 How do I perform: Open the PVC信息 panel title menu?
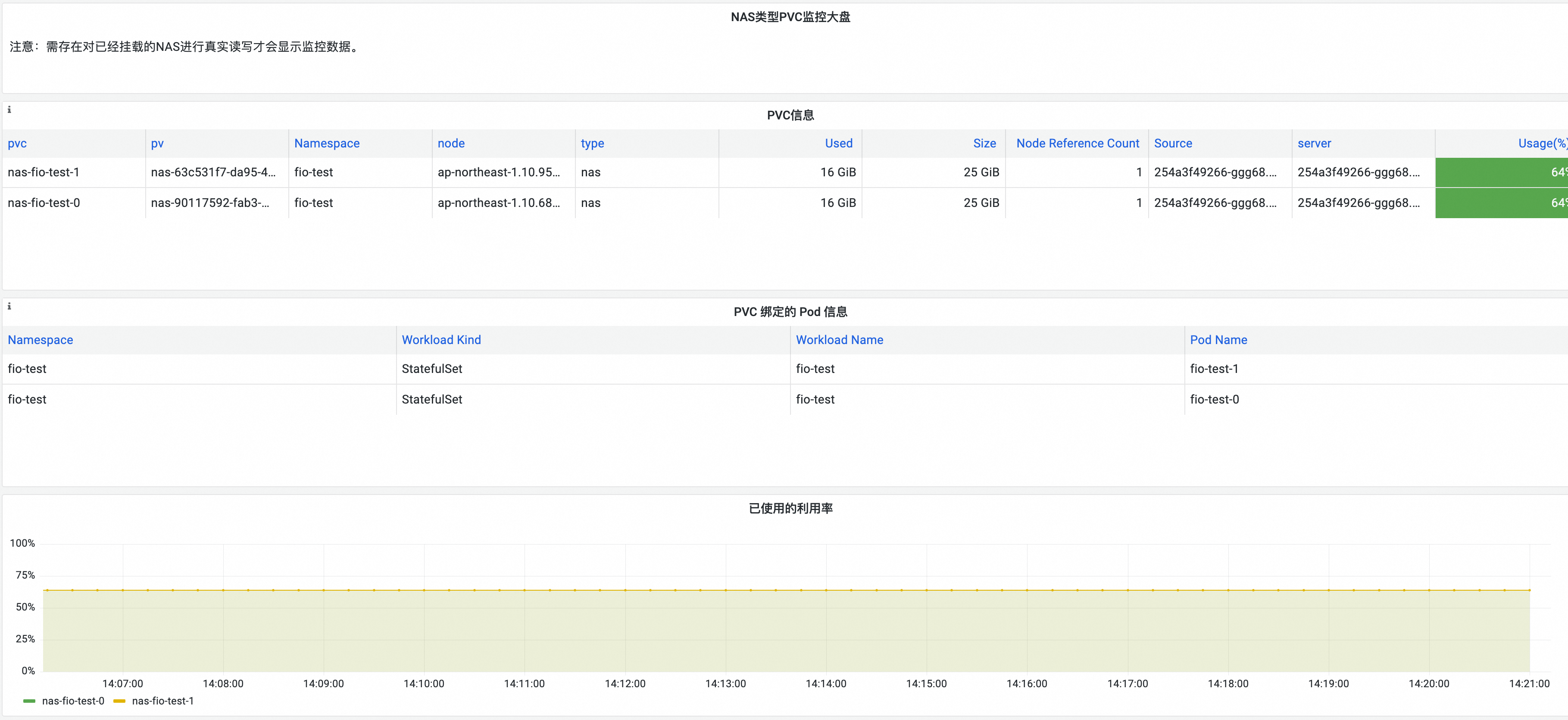(x=790, y=115)
